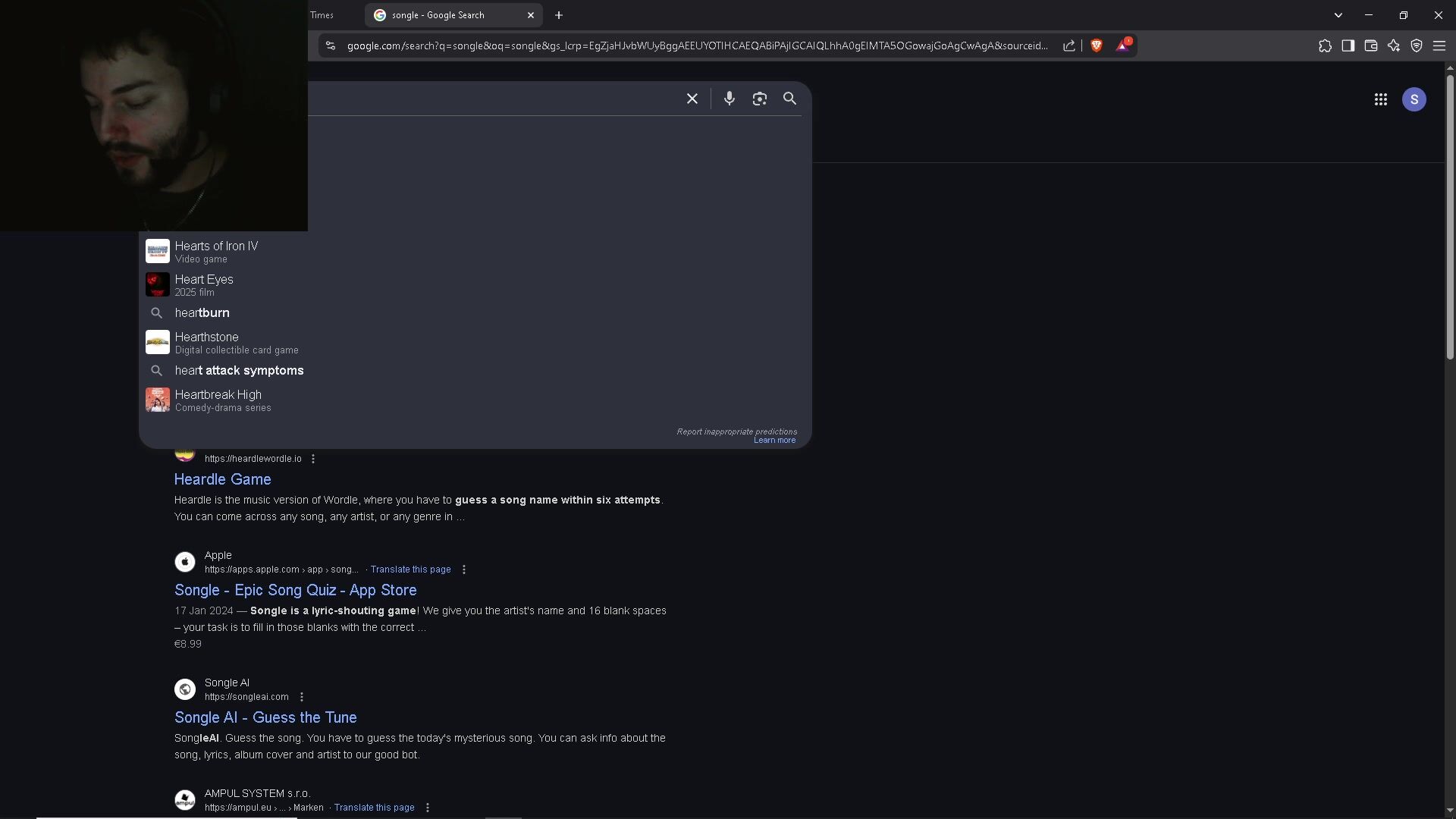Click Hearts of Iron IV thumbnail
The width and height of the screenshot is (1456, 819).
pyautogui.click(x=158, y=251)
